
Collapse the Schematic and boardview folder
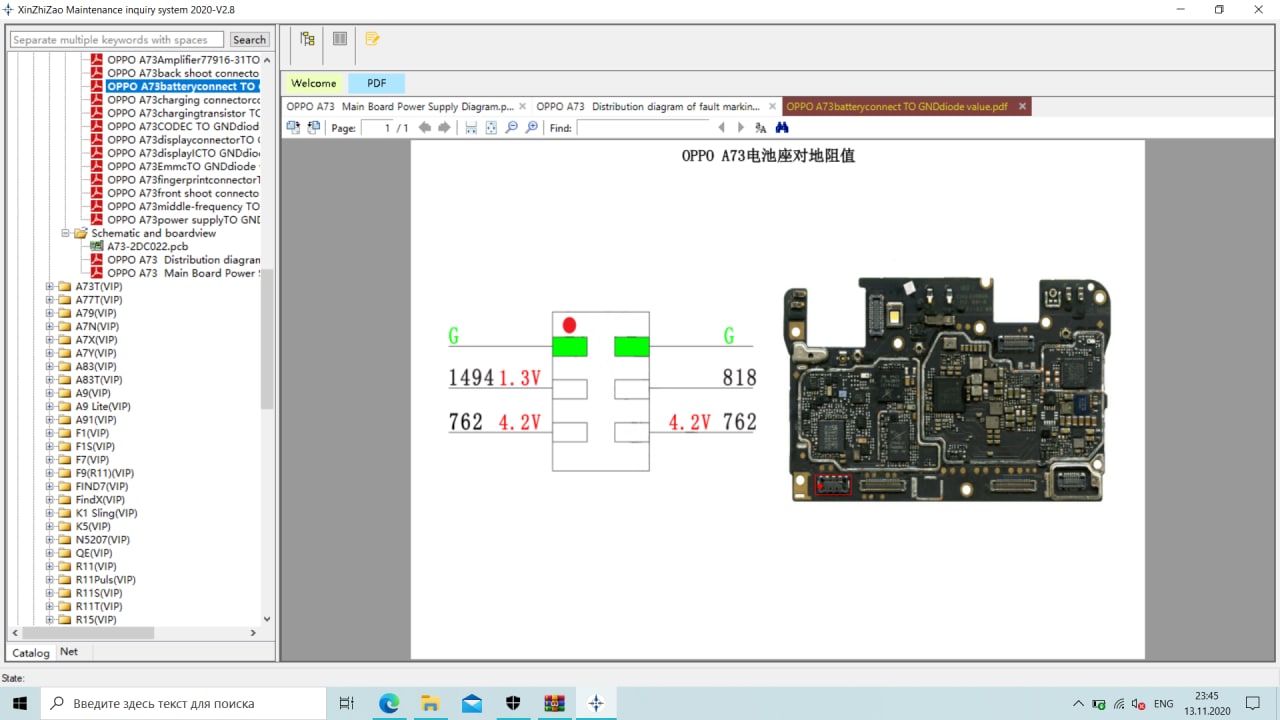pos(66,233)
